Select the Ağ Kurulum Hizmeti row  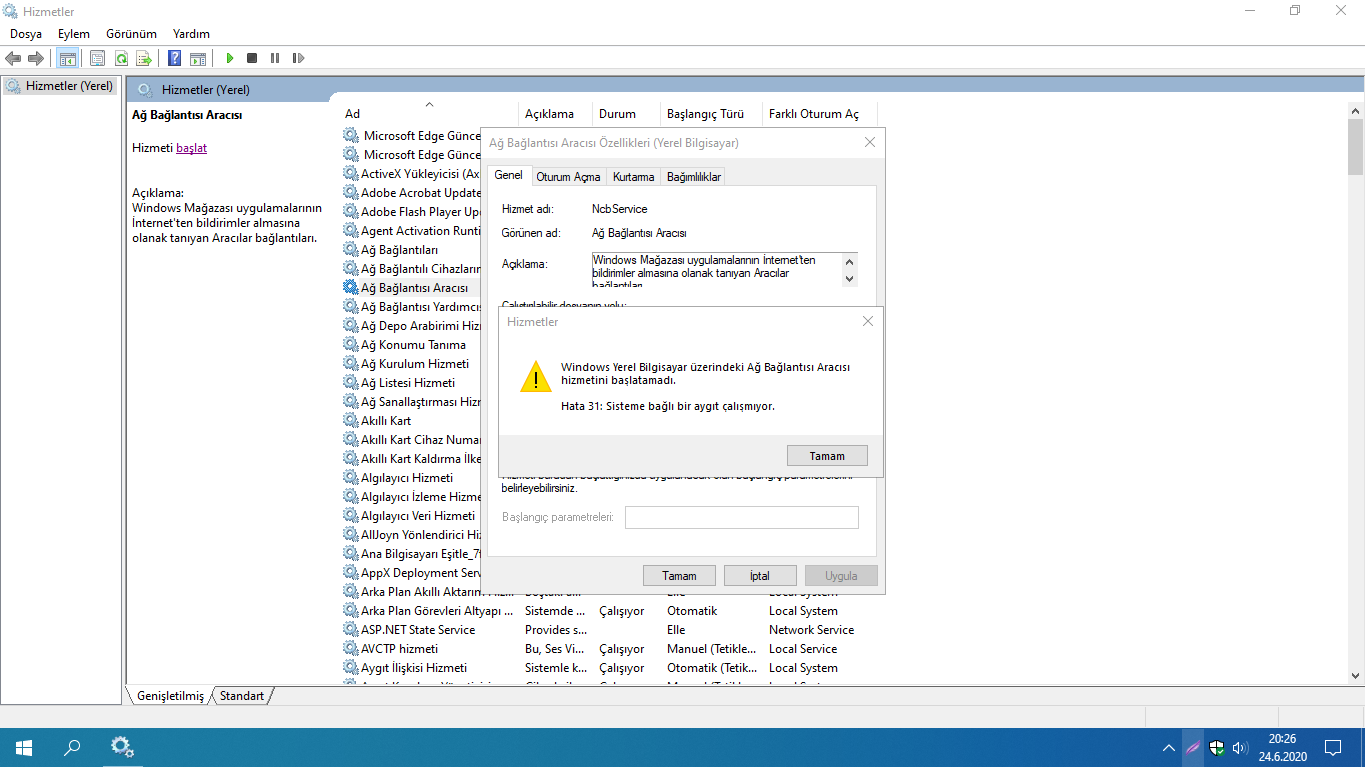pos(414,363)
